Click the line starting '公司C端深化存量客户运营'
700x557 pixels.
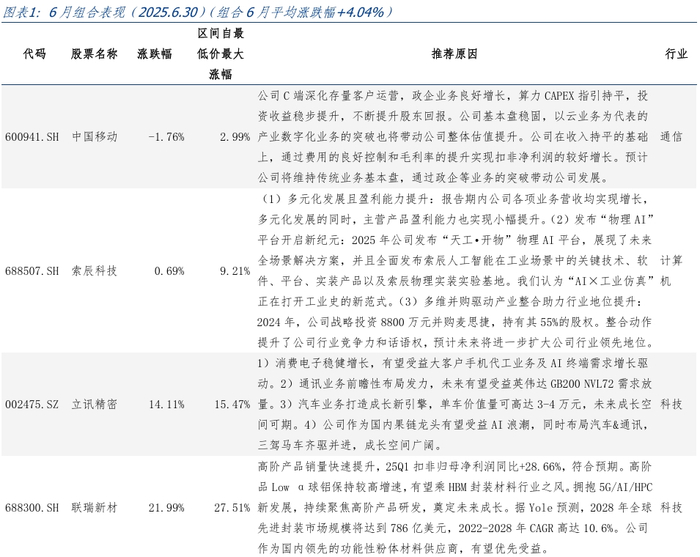453,96
